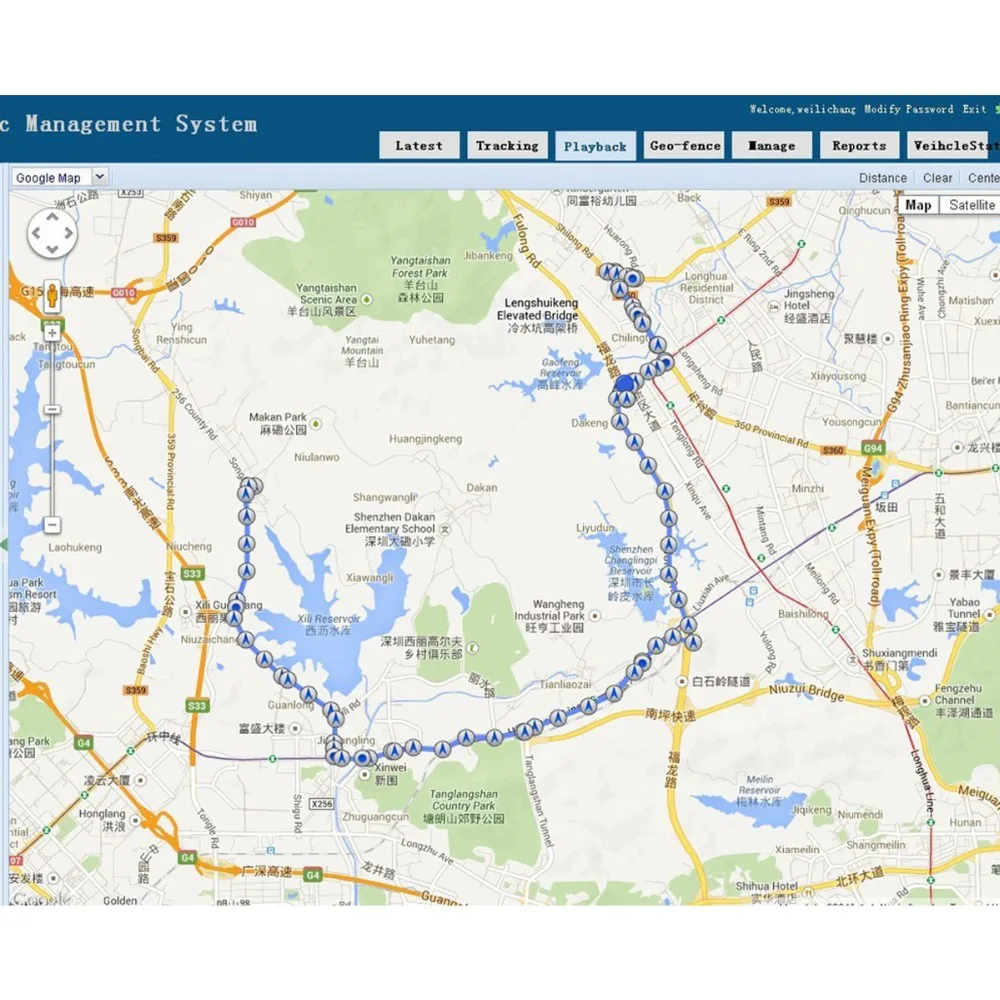
Task: Select the blue-dot track marker at Xinwei
Action: tap(362, 758)
